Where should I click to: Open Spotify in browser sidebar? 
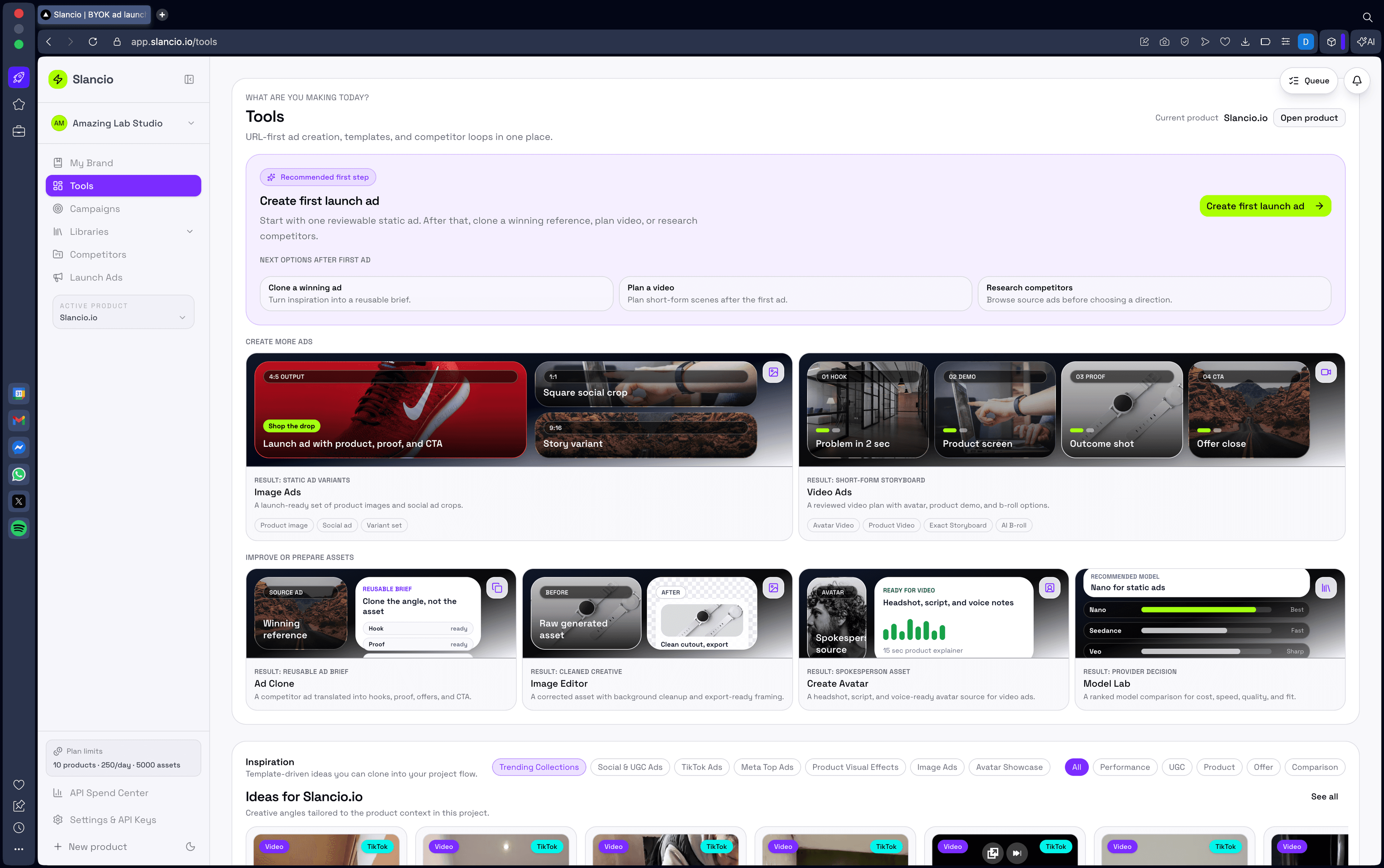(19, 528)
